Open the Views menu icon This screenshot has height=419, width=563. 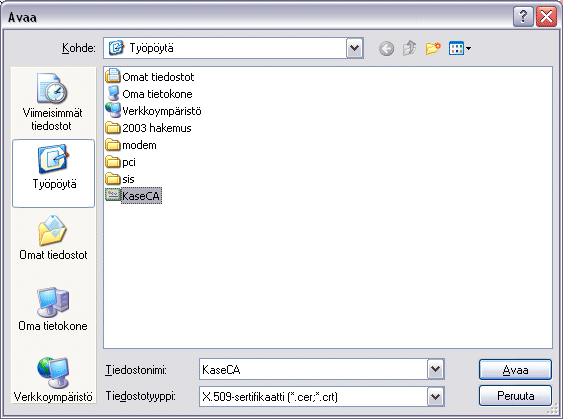click(460, 48)
